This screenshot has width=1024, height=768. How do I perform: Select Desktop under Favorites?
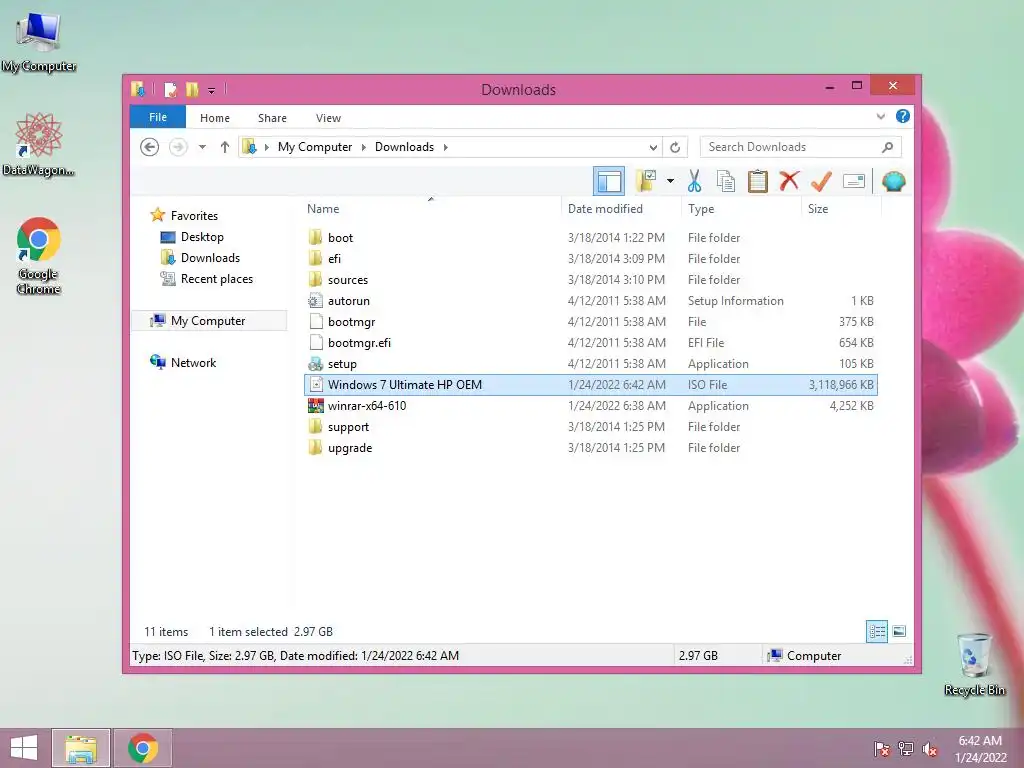point(202,237)
